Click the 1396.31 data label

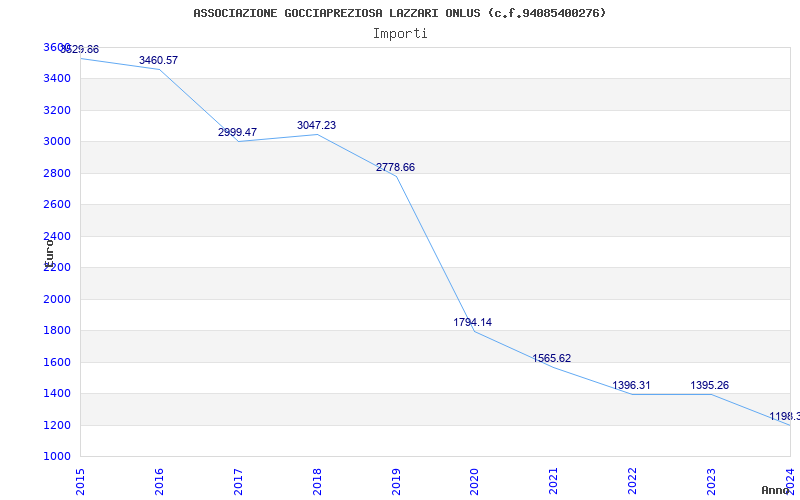coord(631,385)
